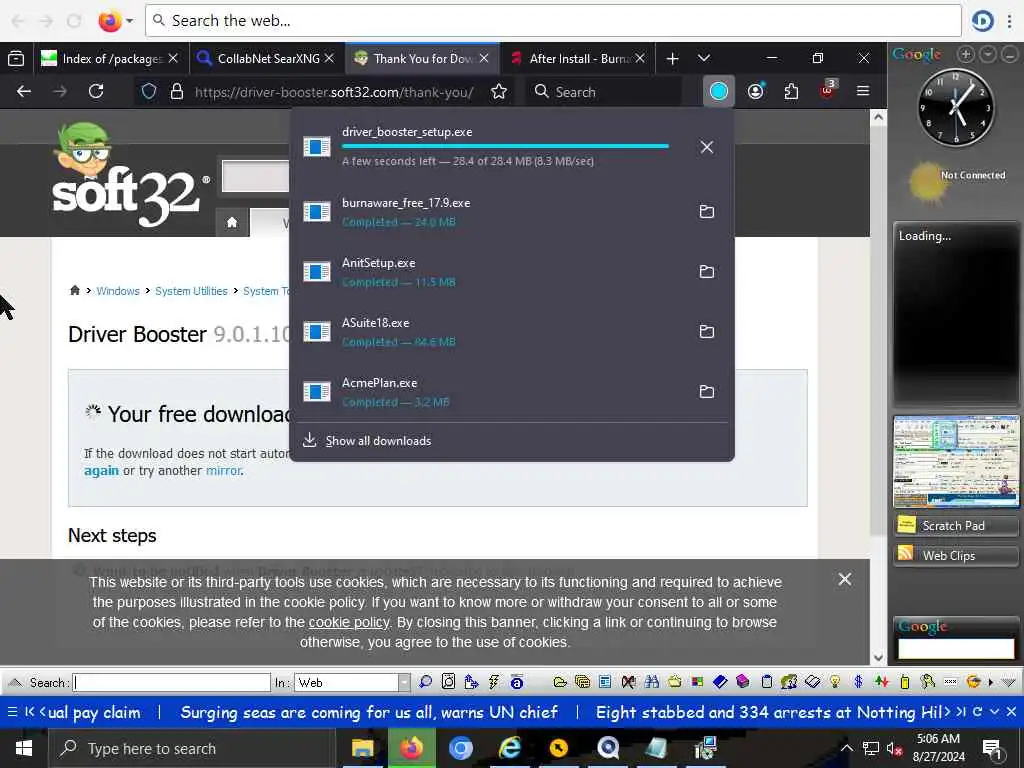1024x768 pixels.
Task: Open containing folder for ASuite18.exe
Action: pos(707,332)
